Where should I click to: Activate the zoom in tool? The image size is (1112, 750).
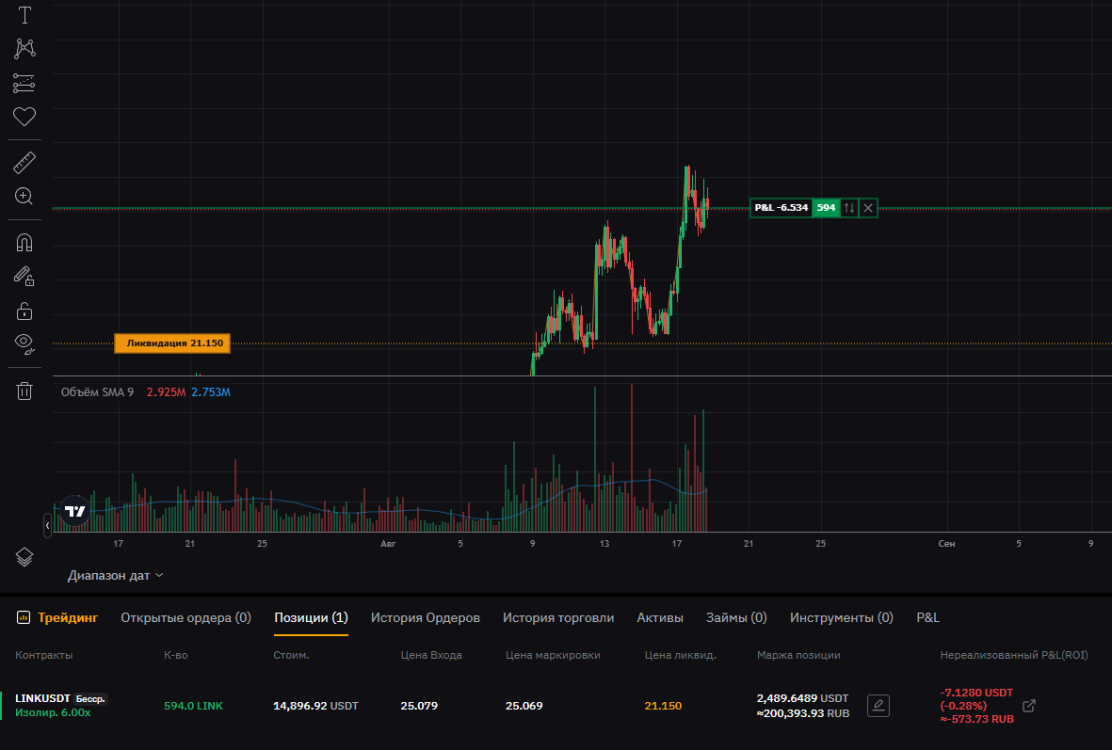pyautogui.click(x=24, y=196)
